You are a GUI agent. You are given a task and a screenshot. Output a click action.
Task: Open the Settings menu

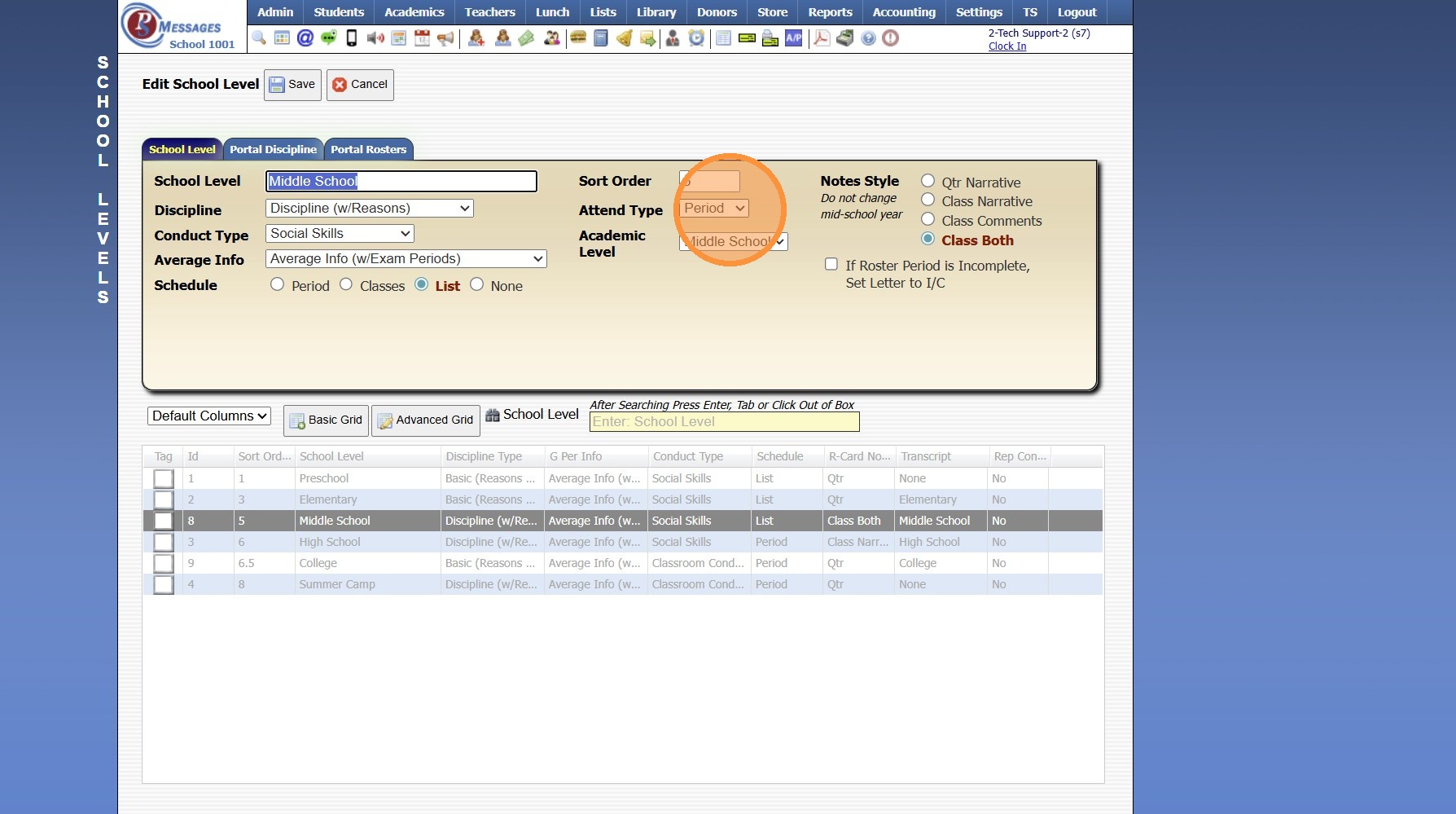click(x=979, y=12)
